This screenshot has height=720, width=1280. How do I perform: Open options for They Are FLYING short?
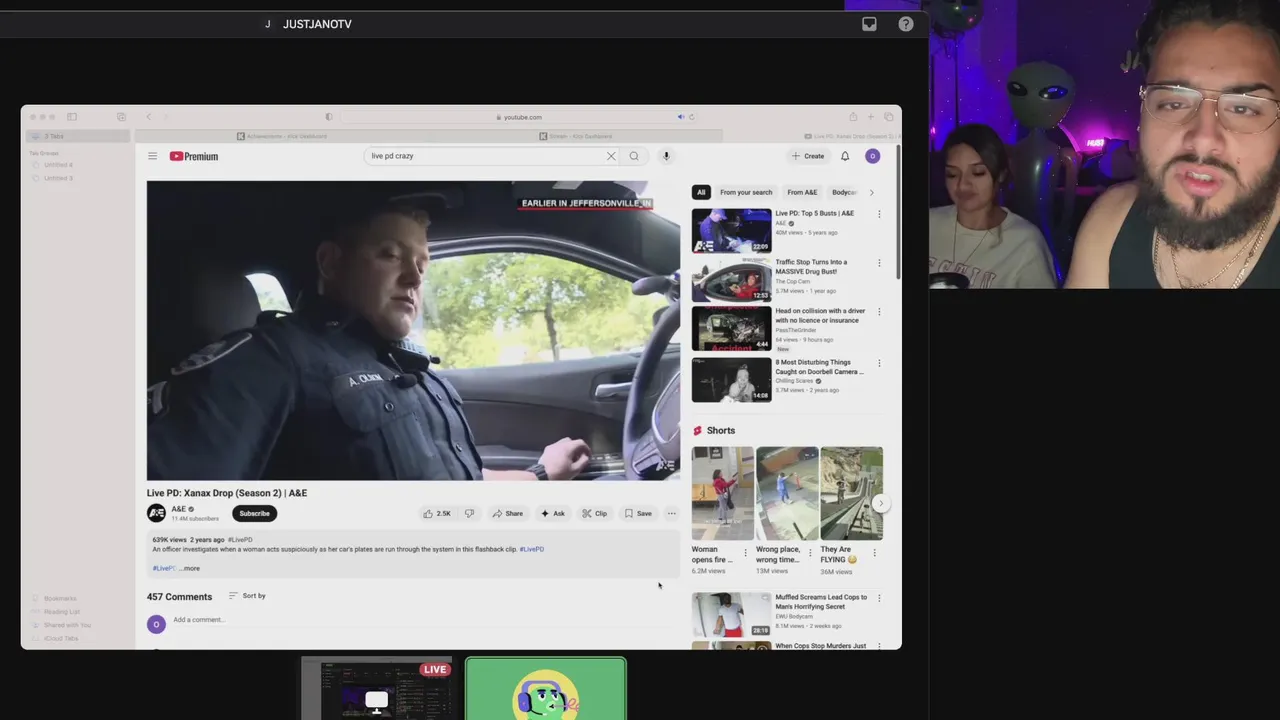[874, 553]
